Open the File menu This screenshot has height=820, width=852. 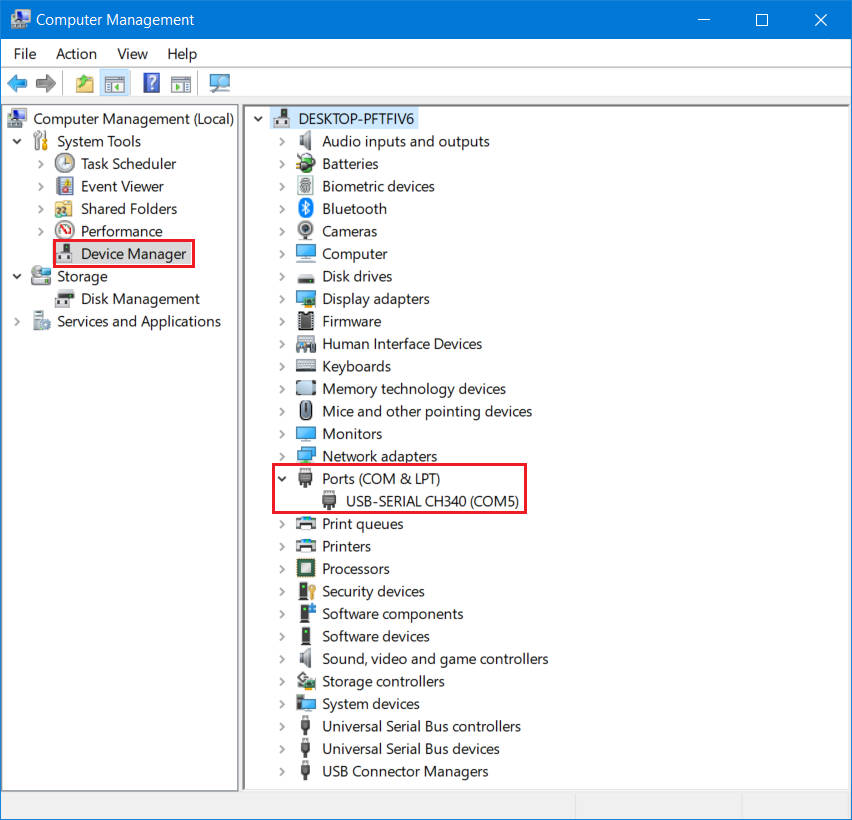click(x=24, y=54)
